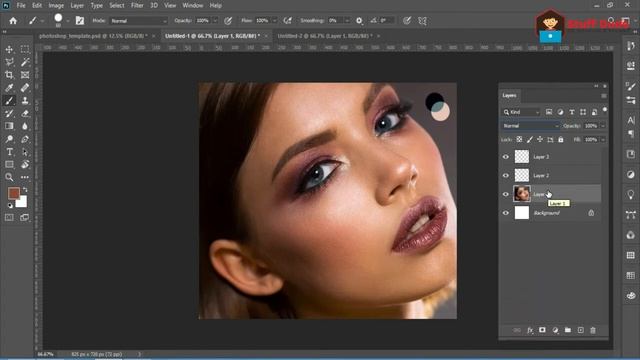Select the Eyedropper tool
Viewport: 640px width, 360px height.
point(9,88)
